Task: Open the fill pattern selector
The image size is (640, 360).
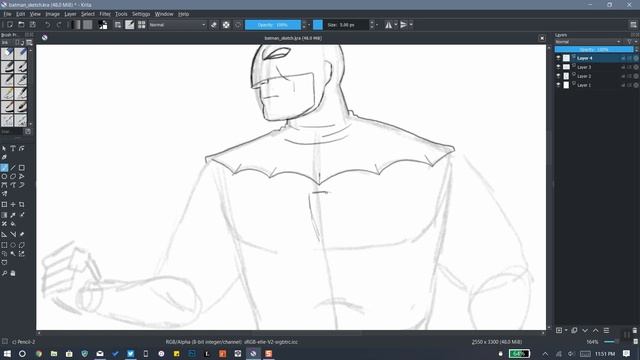Action: point(87,25)
